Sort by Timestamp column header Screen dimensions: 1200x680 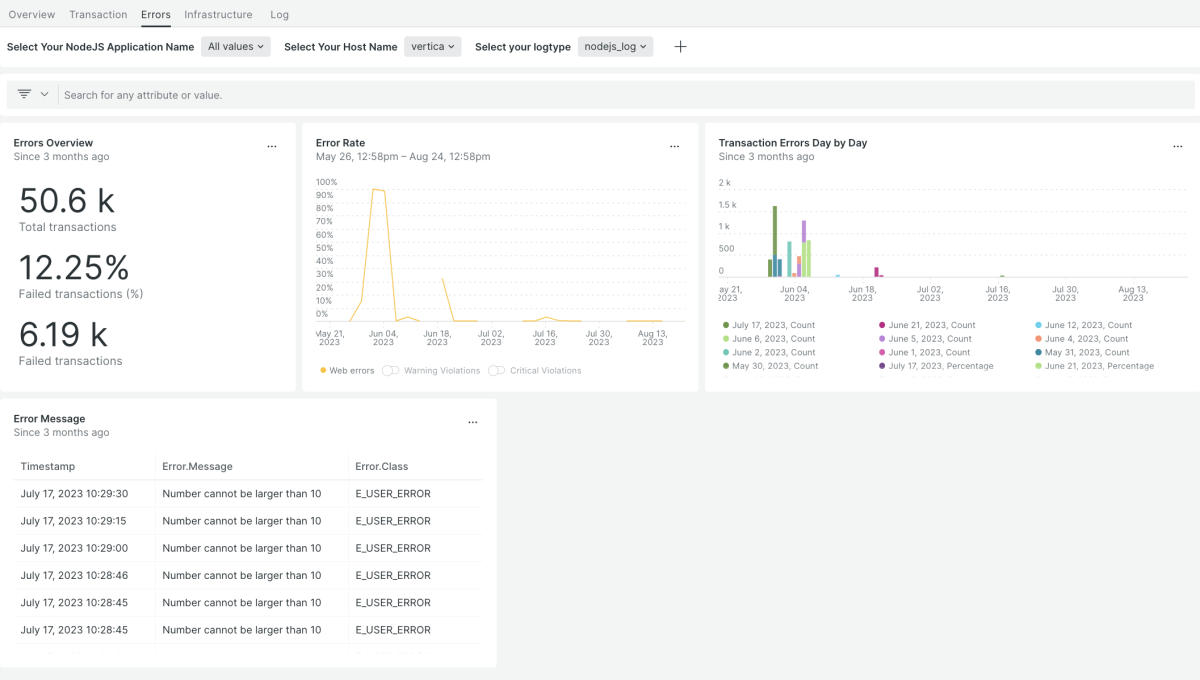[x=48, y=467]
